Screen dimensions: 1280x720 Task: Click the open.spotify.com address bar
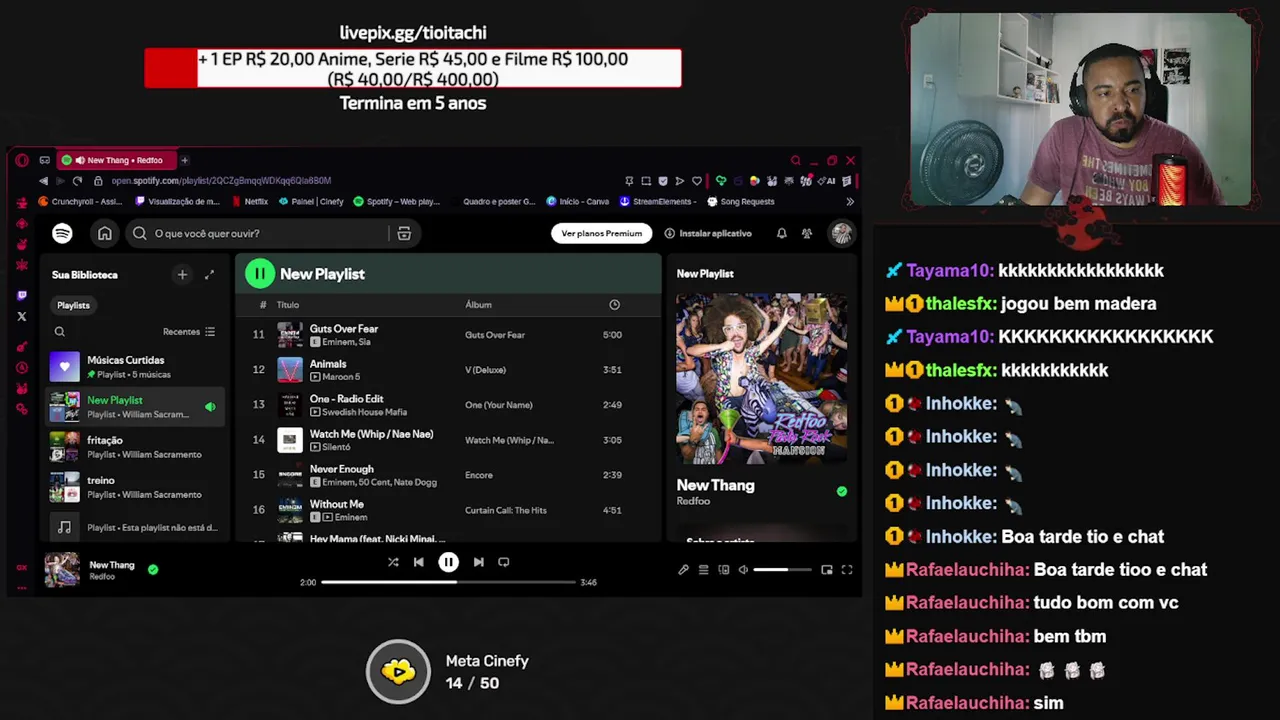(221, 181)
